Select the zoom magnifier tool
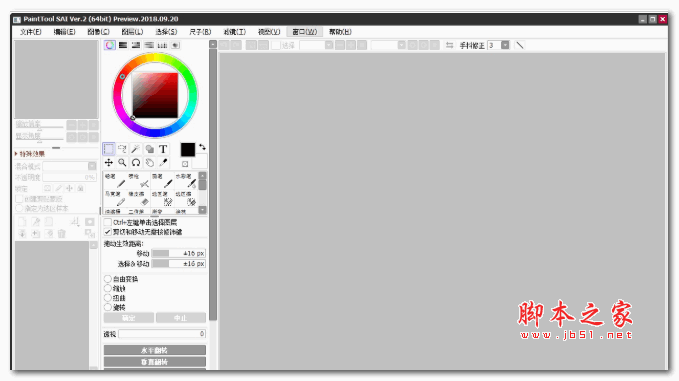Screen dimensions: 679x381 pos(122,163)
